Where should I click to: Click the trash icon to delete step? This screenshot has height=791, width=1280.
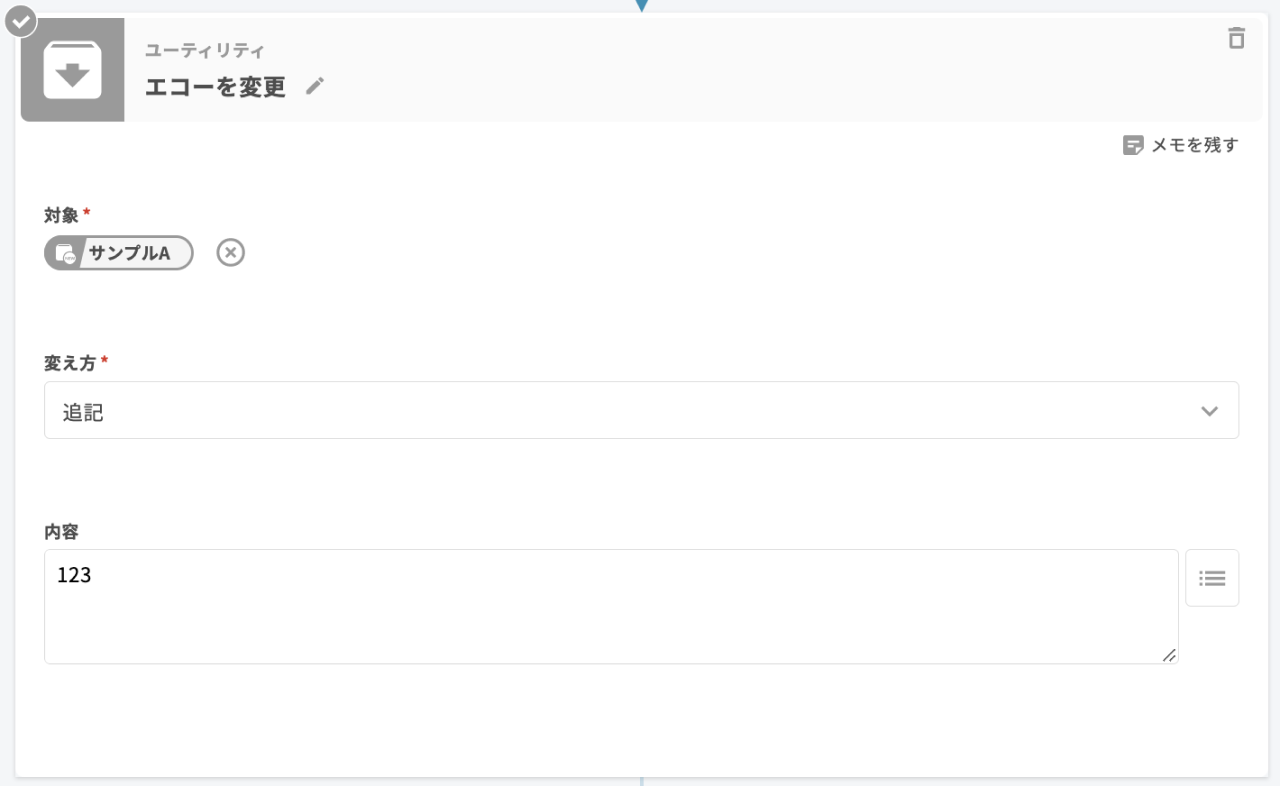tap(1237, 39)
